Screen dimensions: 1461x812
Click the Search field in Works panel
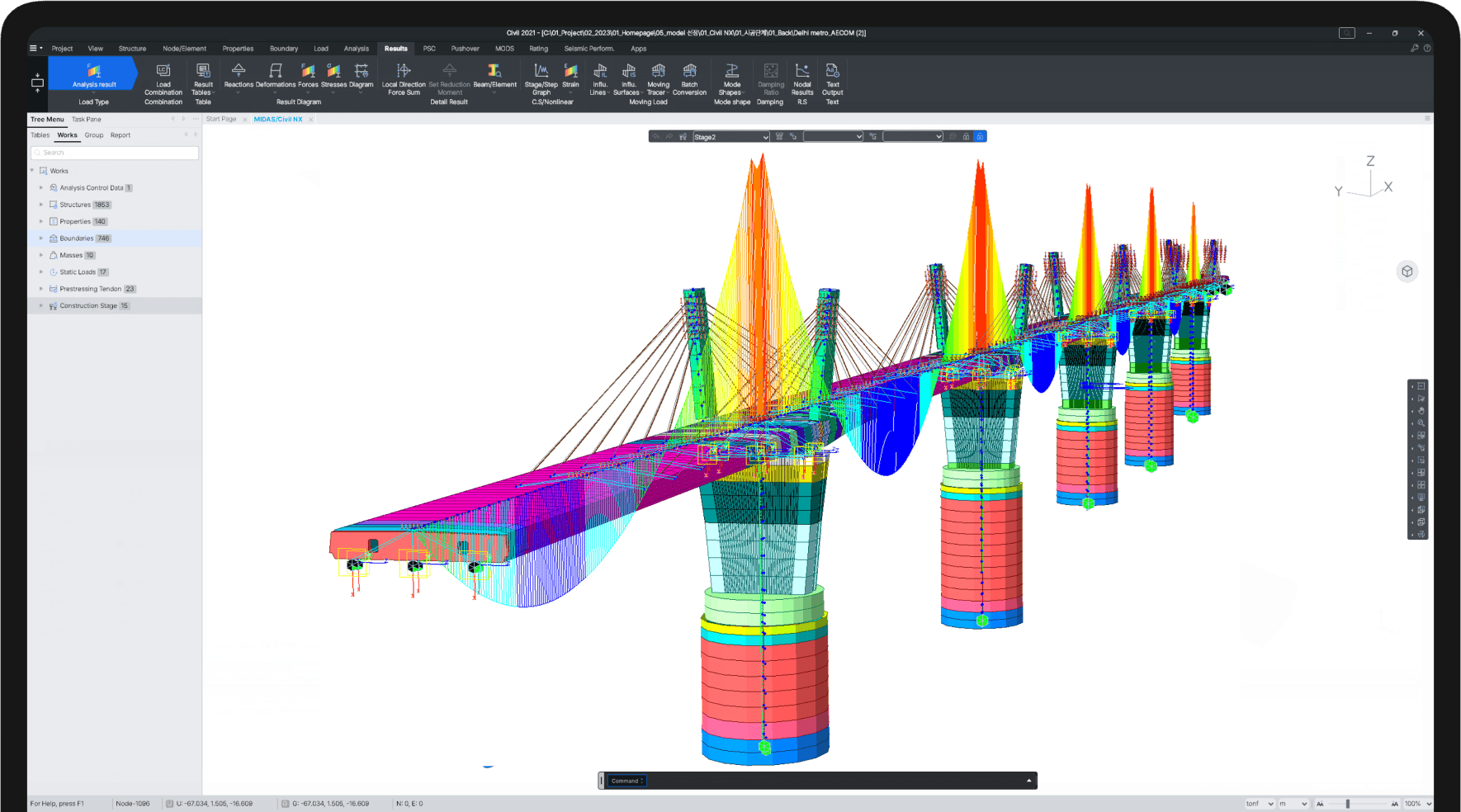(x=116, y=153)
